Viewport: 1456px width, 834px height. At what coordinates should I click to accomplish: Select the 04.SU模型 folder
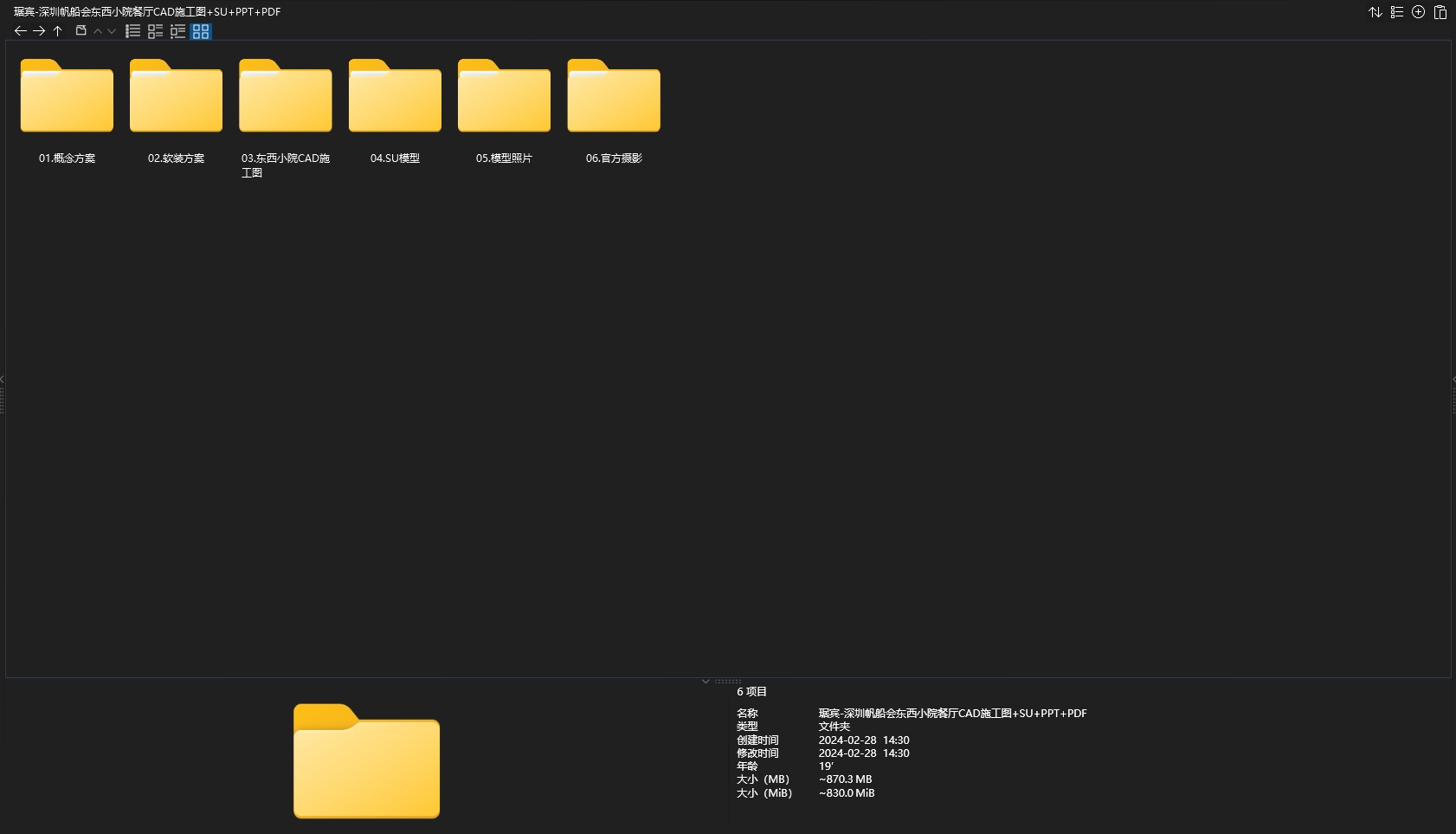(395, 96)
